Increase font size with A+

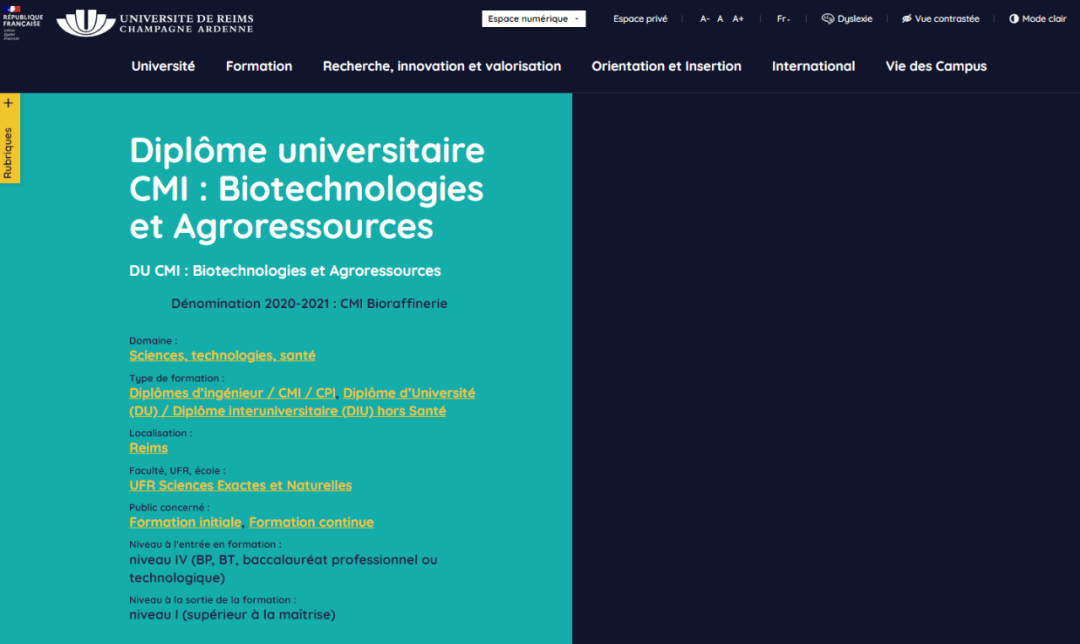[x=738, y=19]
